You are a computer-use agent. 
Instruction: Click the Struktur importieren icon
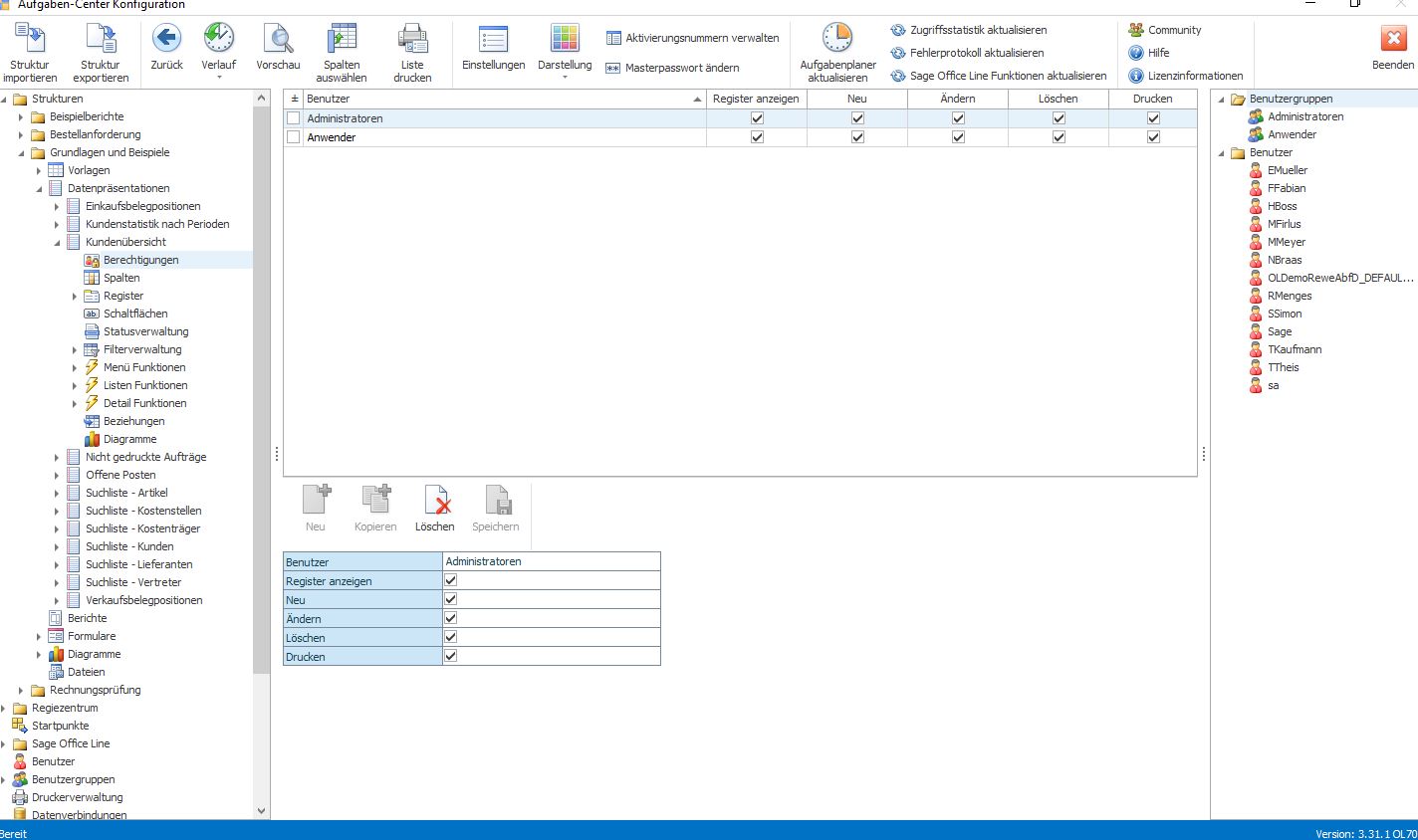[x=30, y=39]
